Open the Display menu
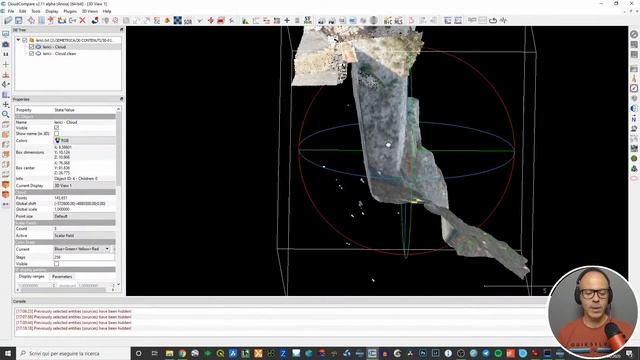This screenshot has width=640, height=360. 52,11
